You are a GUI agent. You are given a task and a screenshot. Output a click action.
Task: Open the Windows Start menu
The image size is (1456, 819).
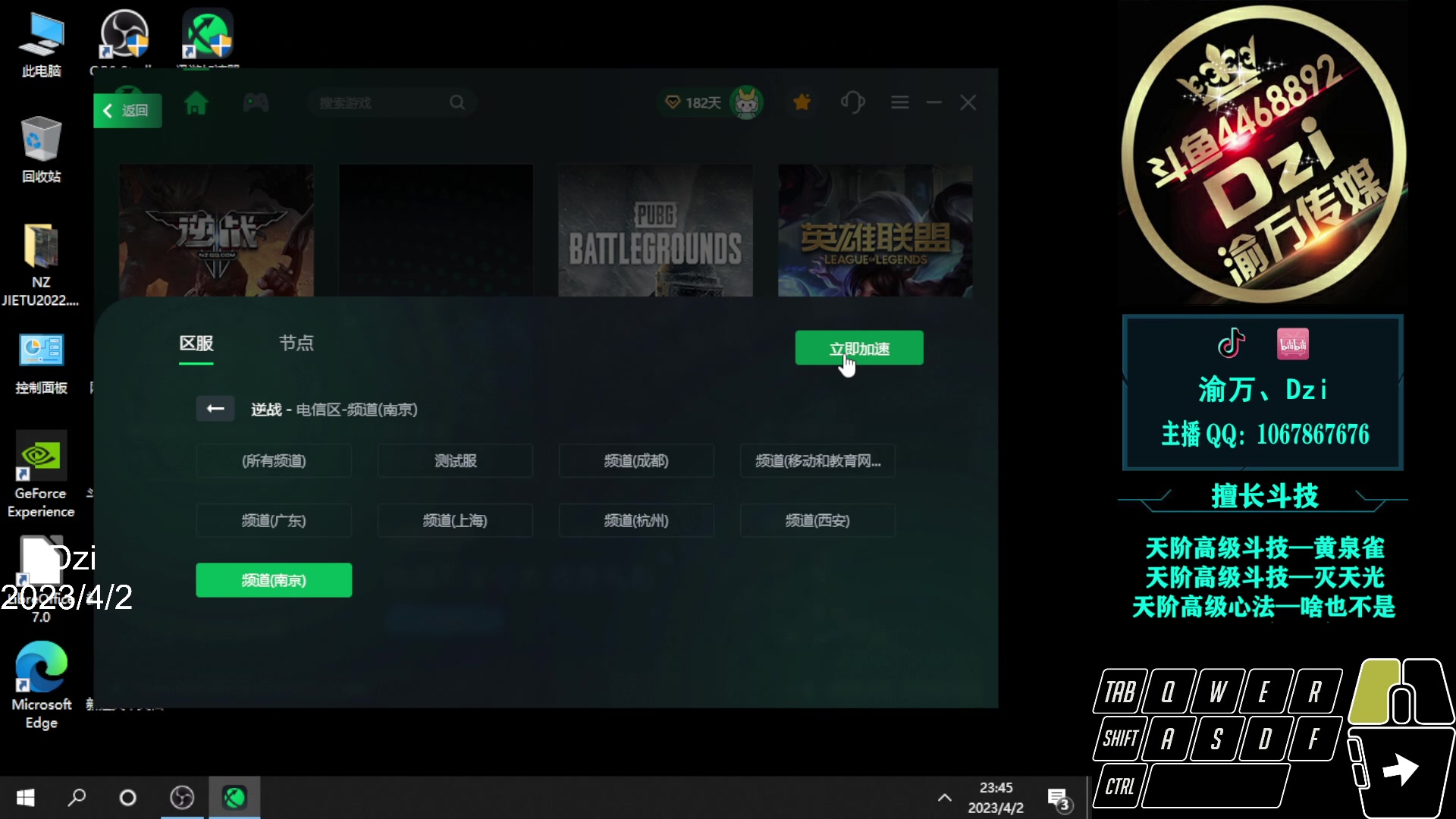pyautogui.click(x=25, y=798)
